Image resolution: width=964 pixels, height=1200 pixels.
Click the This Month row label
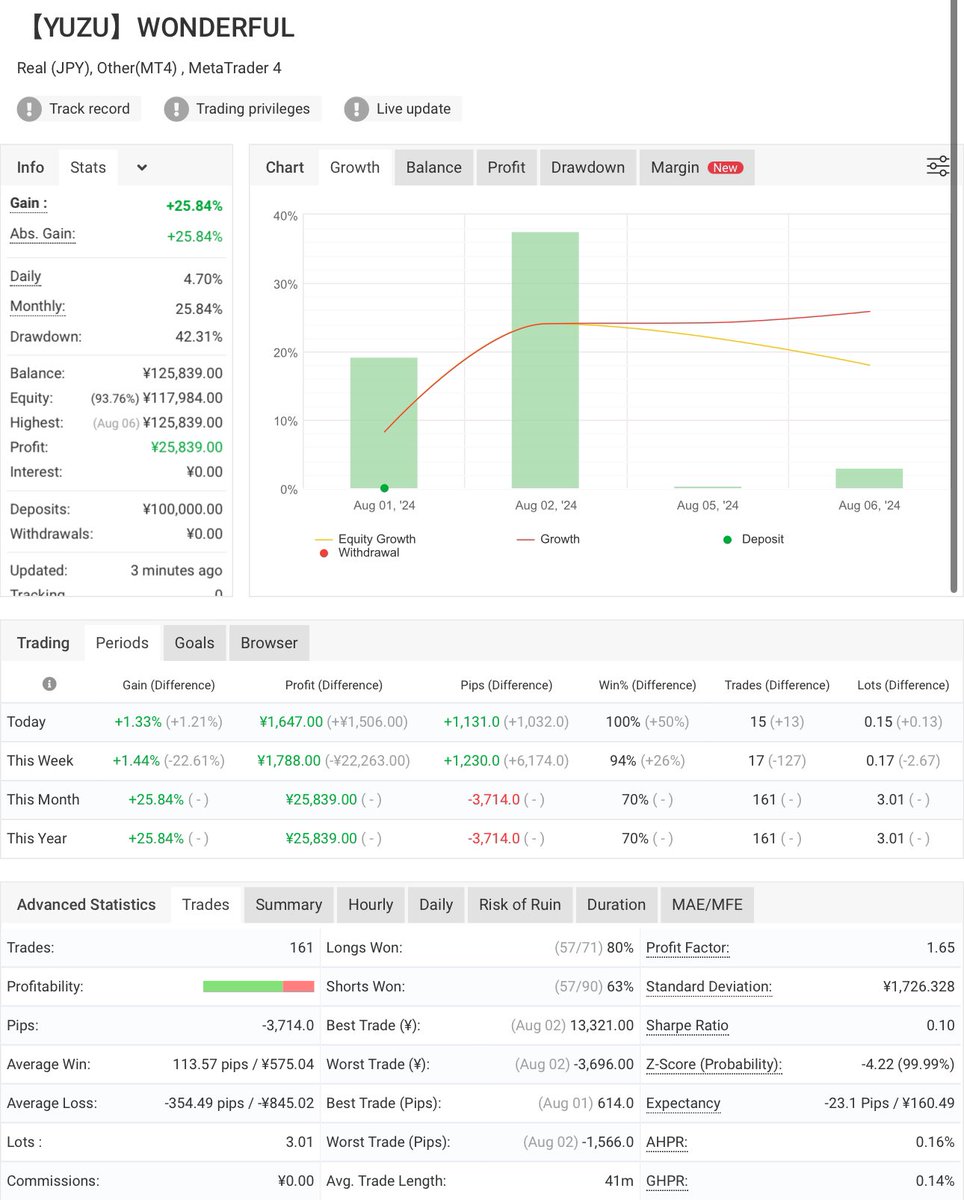point(43,800)
